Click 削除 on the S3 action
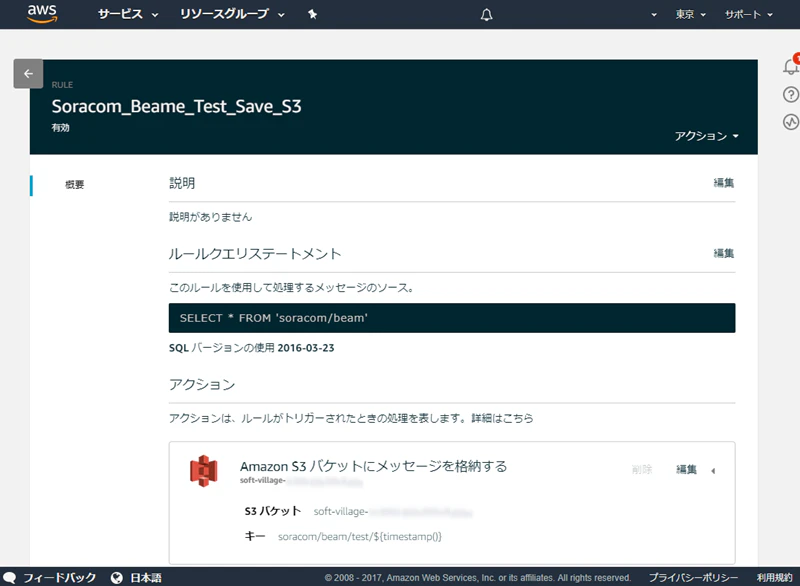 pos(642,469)
